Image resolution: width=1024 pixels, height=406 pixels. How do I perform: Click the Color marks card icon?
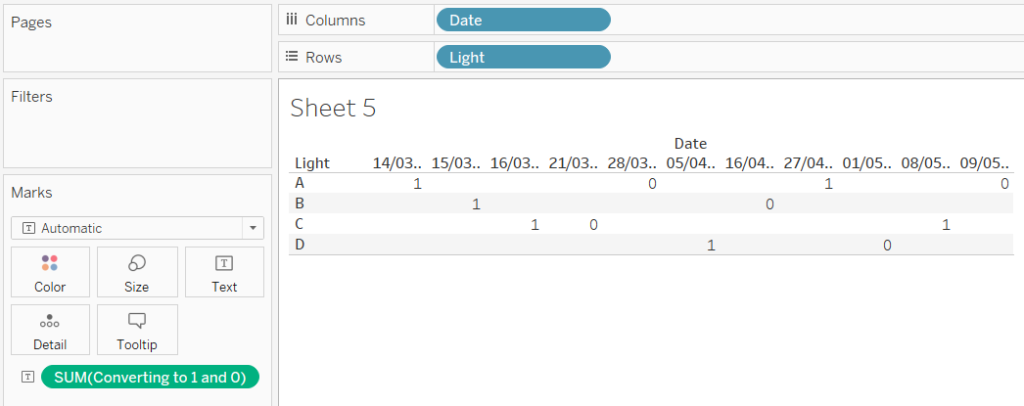50,263
